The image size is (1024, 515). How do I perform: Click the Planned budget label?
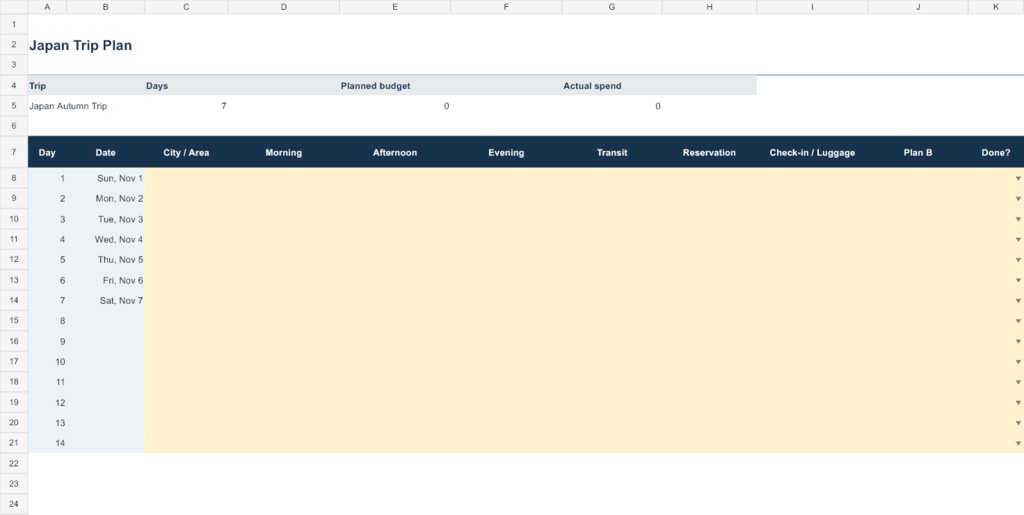[376, 86]
